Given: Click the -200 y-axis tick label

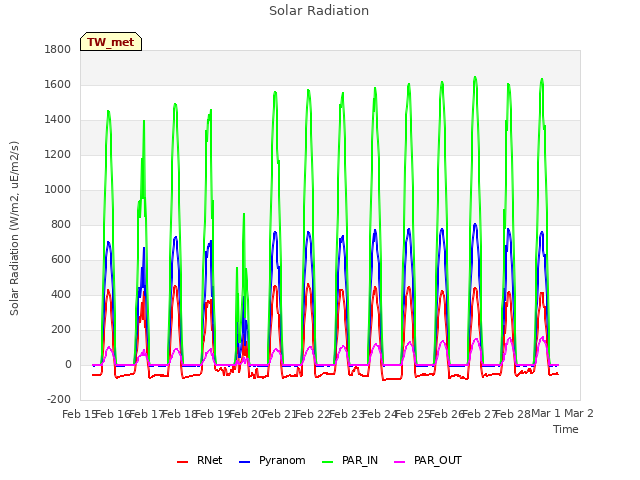Looking at the screenshot, I should click(59, 399).
